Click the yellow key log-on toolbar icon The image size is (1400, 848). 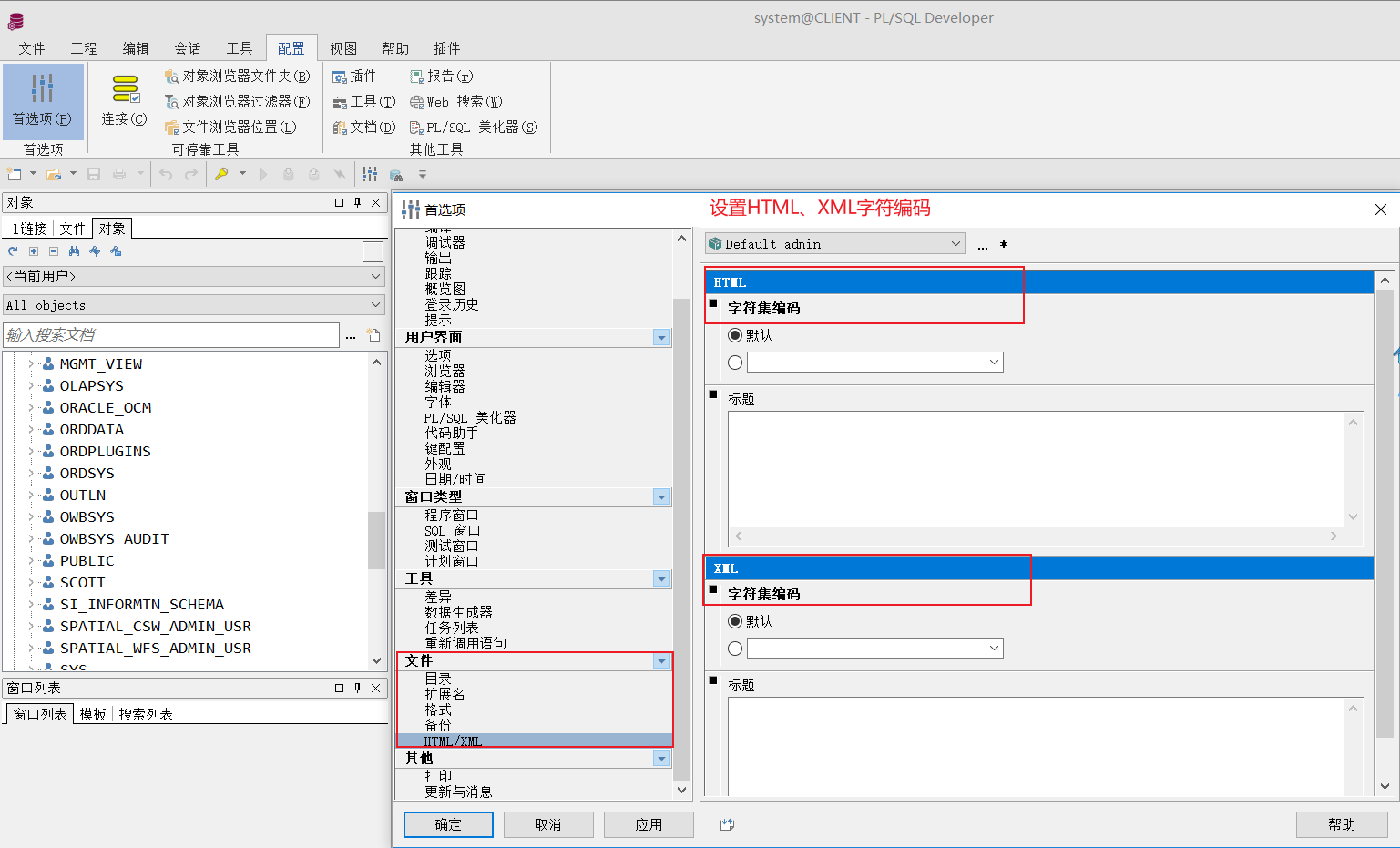pos(221,174)
